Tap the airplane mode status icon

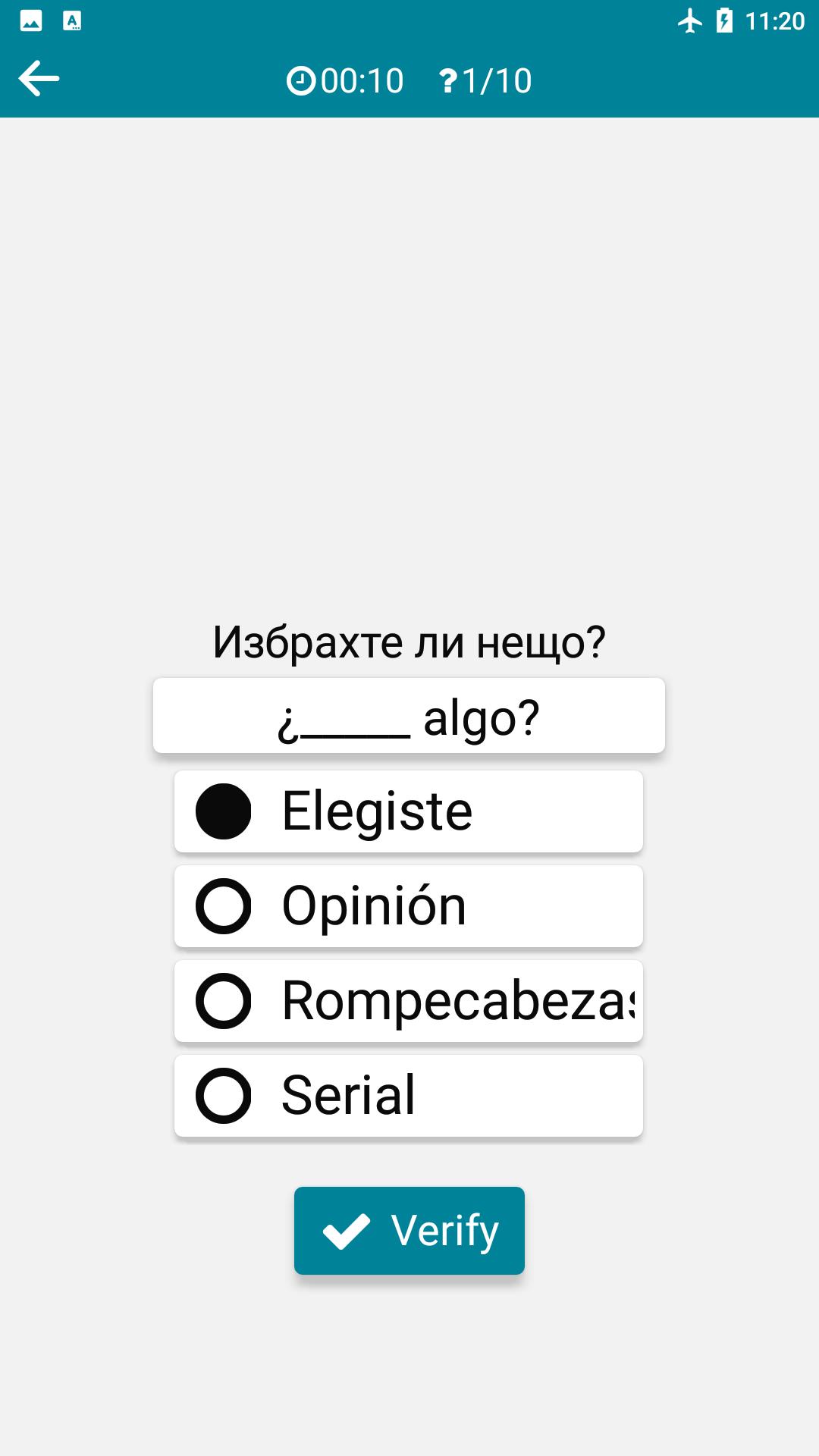point(689,21)
